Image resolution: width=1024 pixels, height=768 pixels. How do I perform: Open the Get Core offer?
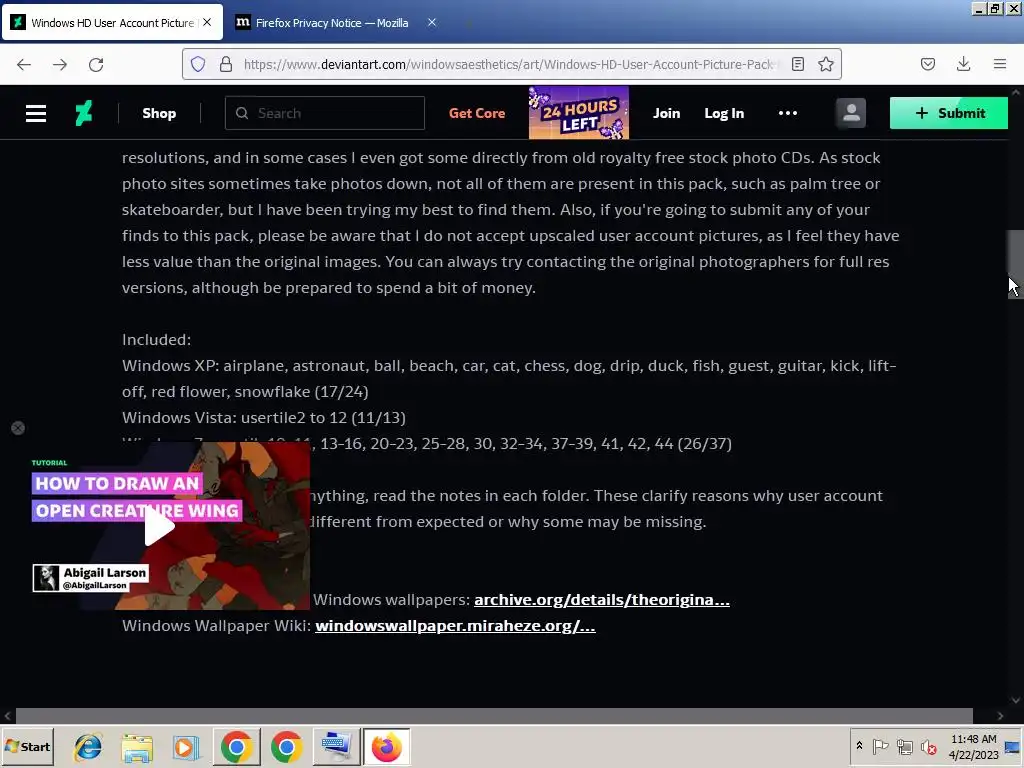[477, 113]
